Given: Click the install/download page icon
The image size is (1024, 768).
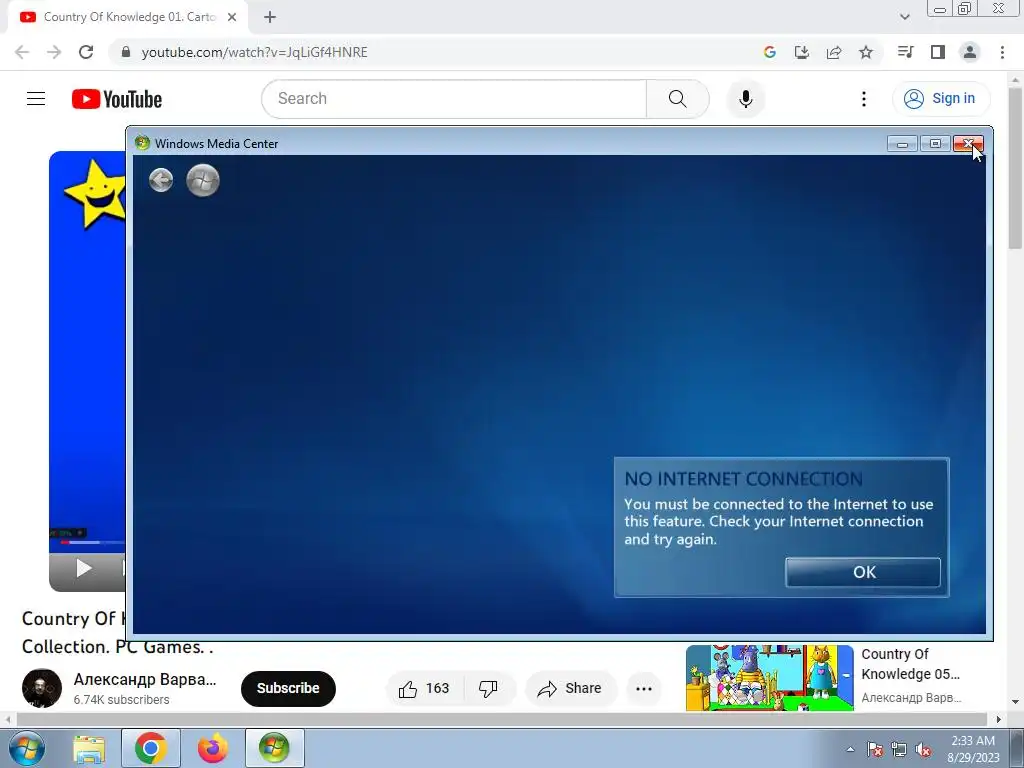Looking at the screenshot, I should 801,52.
